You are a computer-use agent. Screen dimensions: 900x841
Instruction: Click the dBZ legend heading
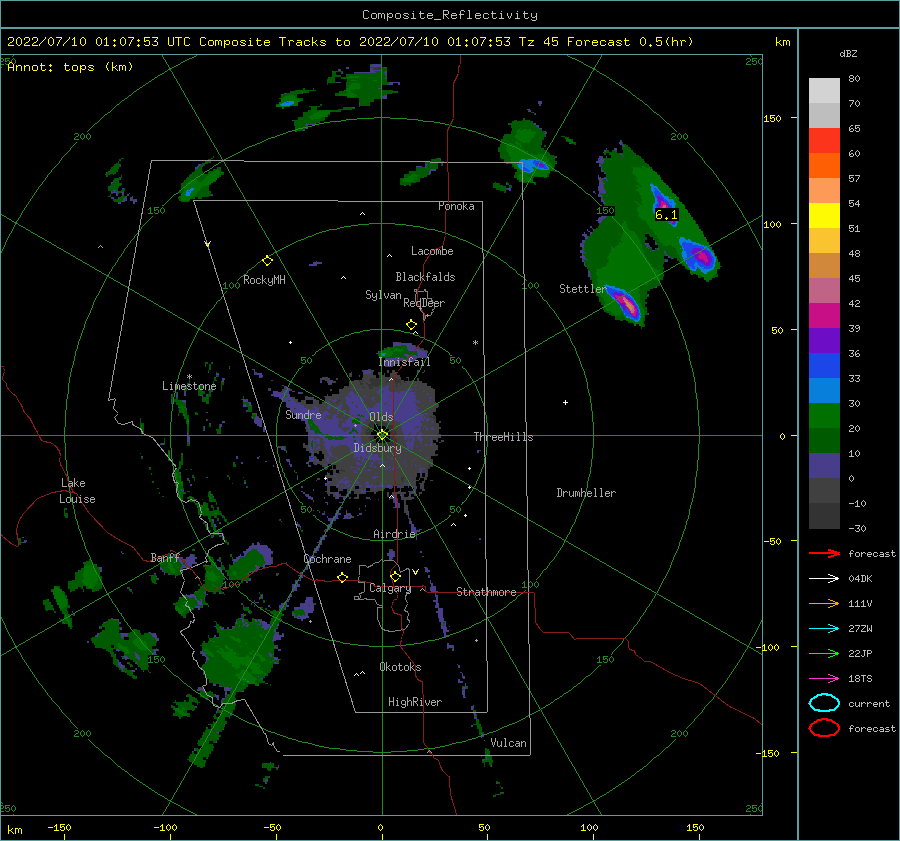(848, 54)
